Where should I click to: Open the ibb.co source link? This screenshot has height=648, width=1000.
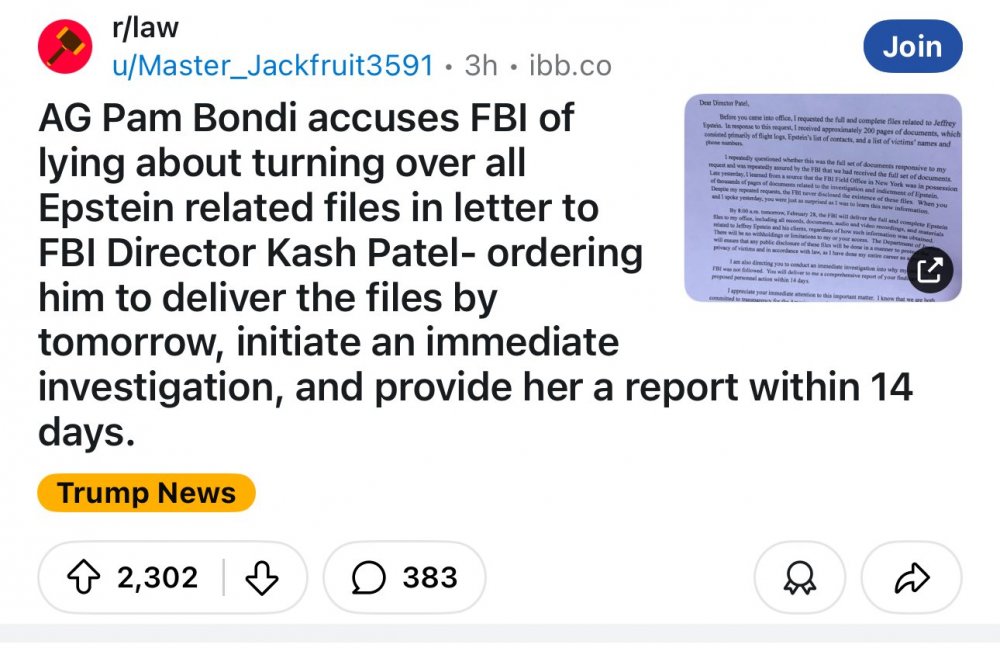coord(568,66)
